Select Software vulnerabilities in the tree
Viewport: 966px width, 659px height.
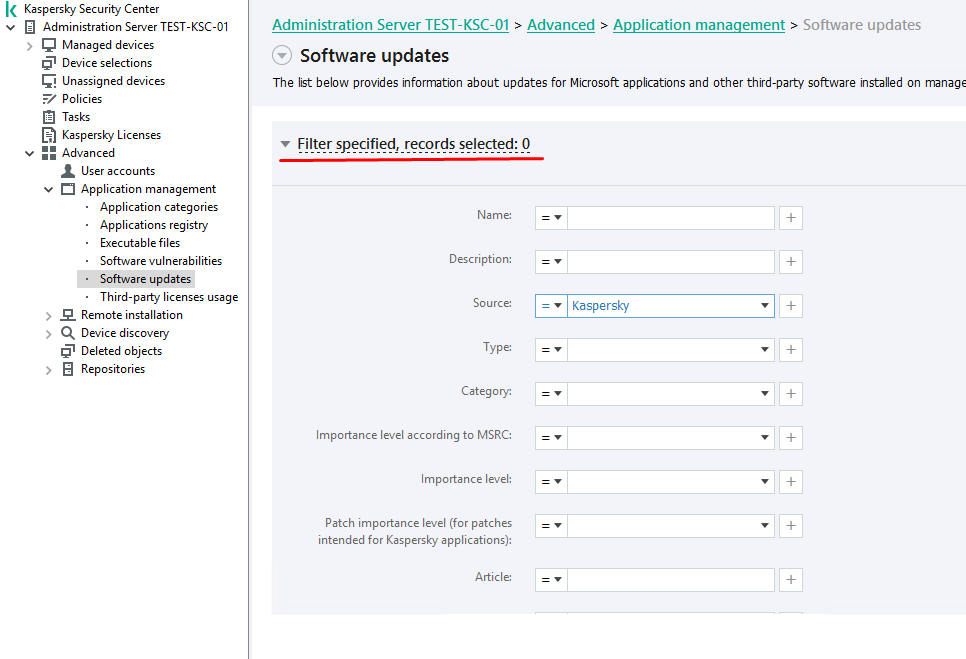160,261
